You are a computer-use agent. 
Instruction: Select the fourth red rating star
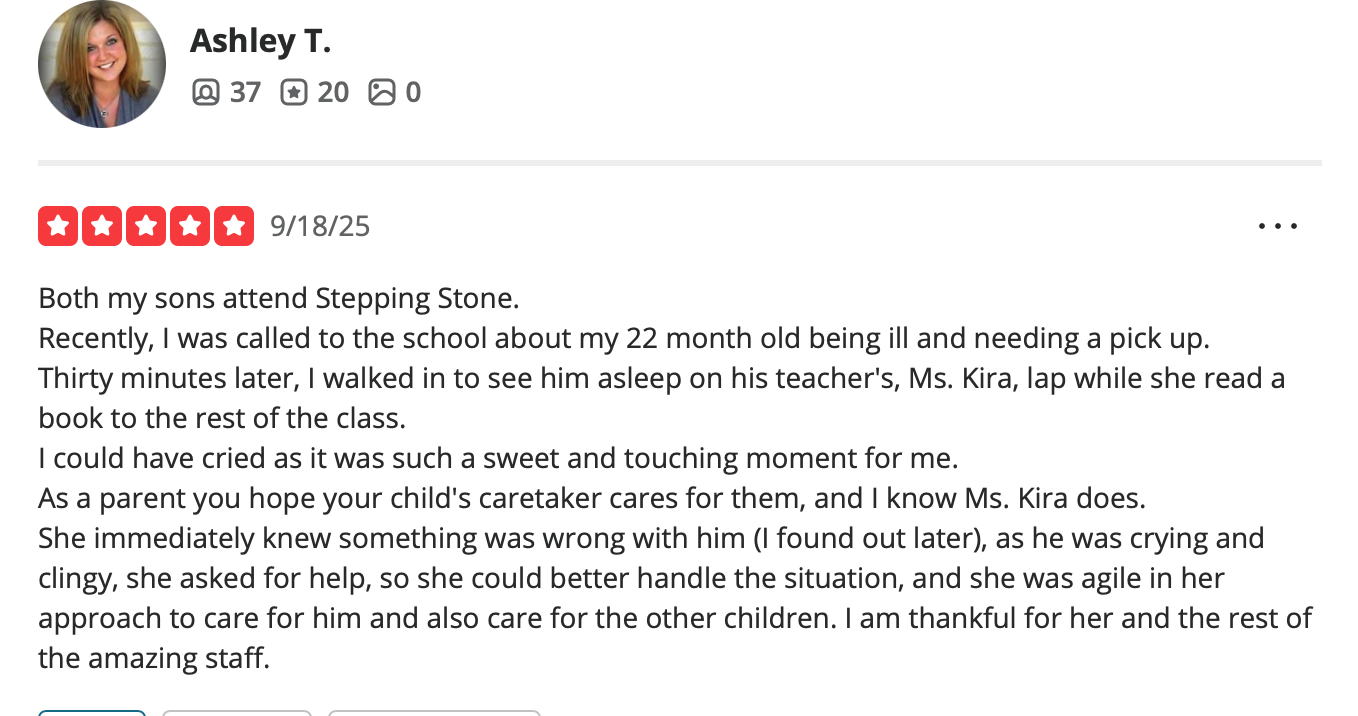(x=190, y=226)
